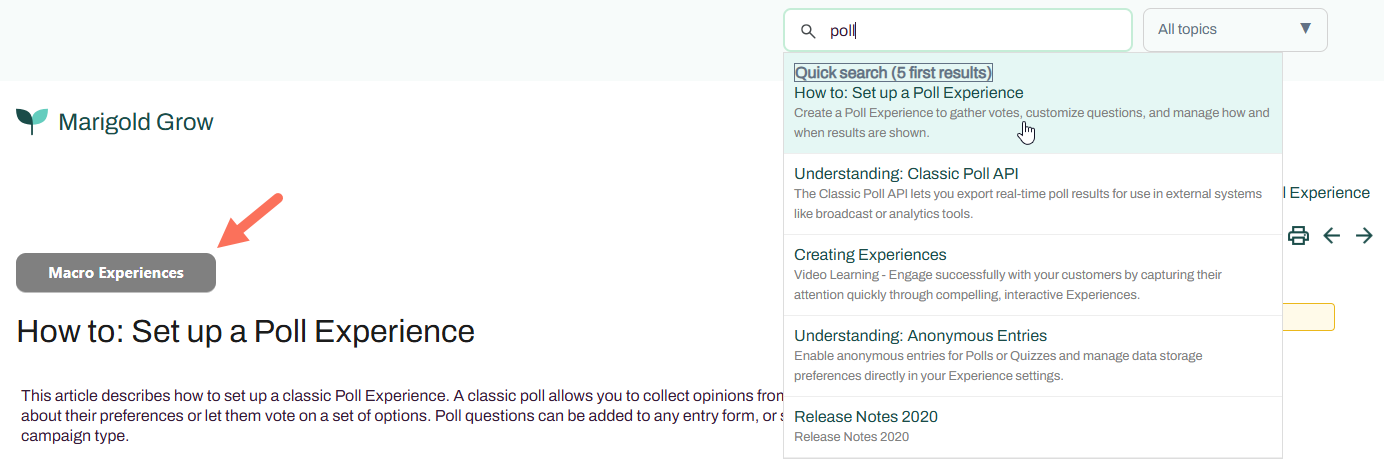The height and width of the screenshot is (468, 1384).
Task: Click the red arrow annotation graphic
Action: point(250,220)
